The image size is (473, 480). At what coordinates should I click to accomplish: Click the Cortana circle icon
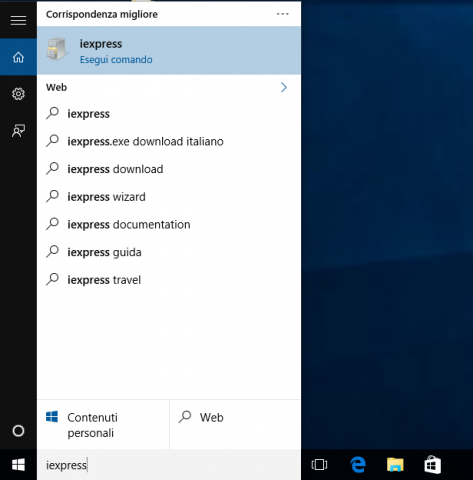coord(18,431)
